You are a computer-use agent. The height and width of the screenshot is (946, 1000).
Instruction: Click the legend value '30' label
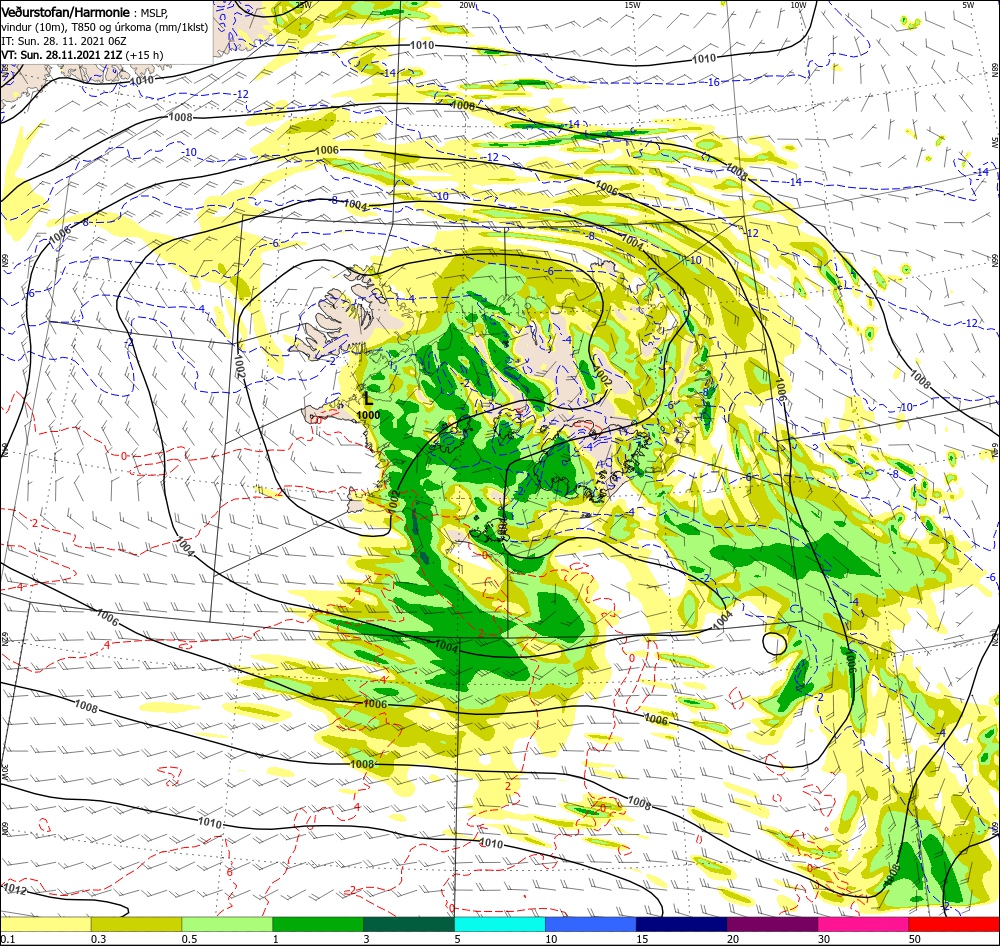pos(824,938)
